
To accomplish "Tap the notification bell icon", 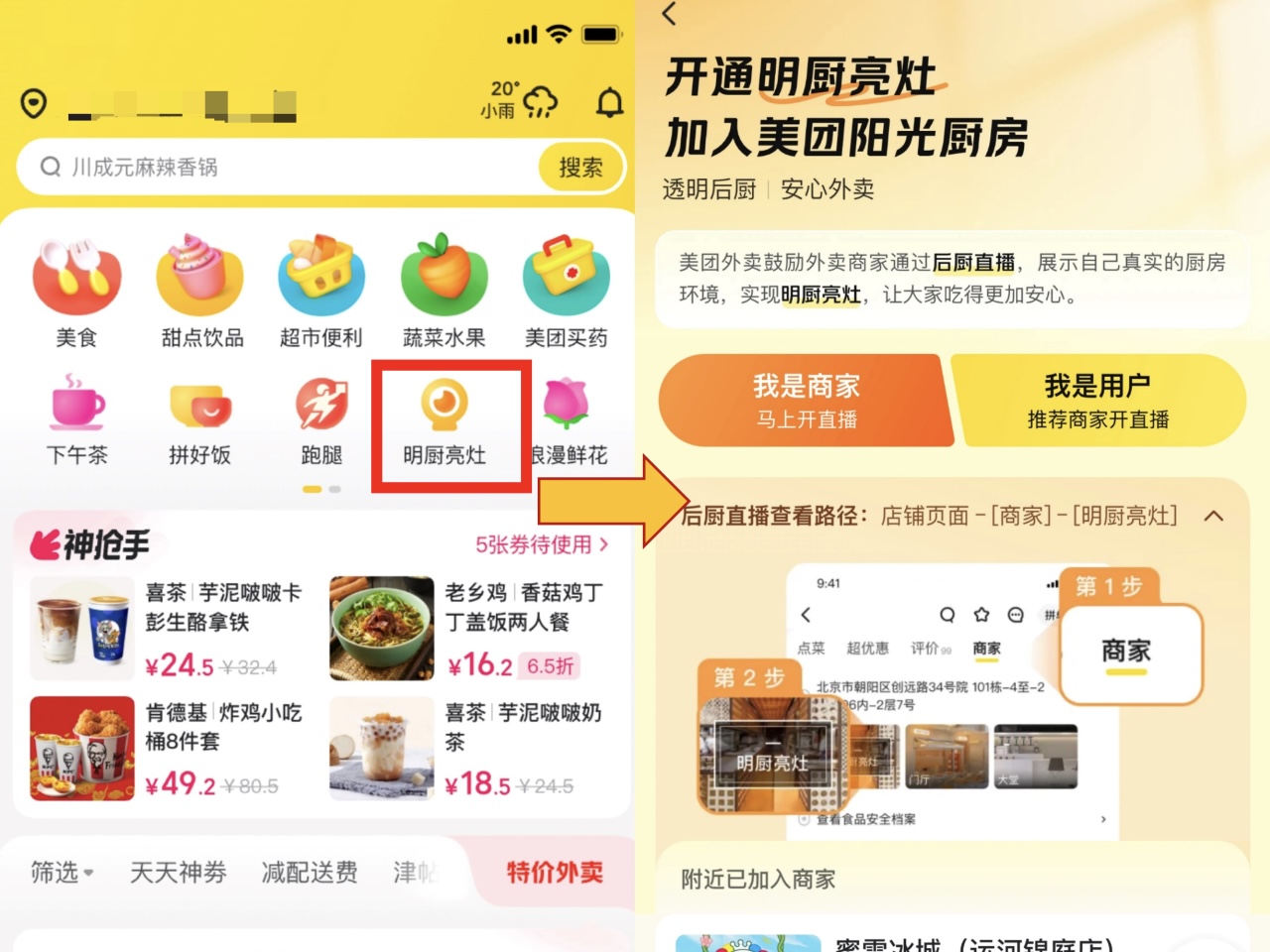I will click(609, 101).
